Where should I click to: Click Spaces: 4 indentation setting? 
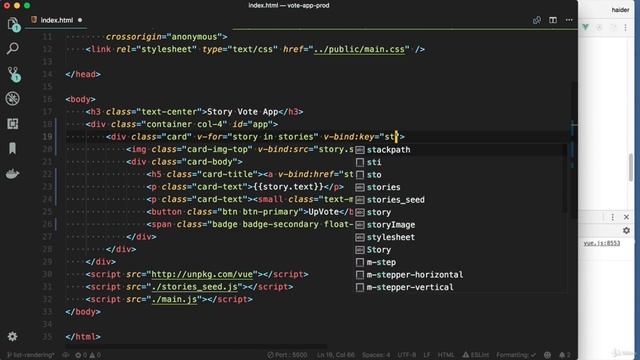click(x=376, y=355)
